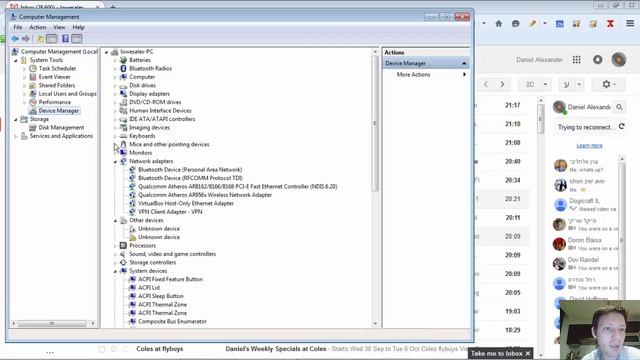This screenshot has width=640, height=360.
Task: Select Task Scheduler in System Tools
Action: click(57, 69)
